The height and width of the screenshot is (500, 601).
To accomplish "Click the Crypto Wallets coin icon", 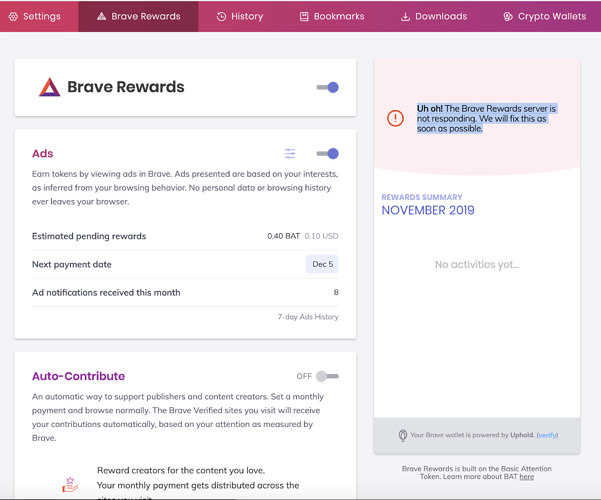I will coord(508,16).
